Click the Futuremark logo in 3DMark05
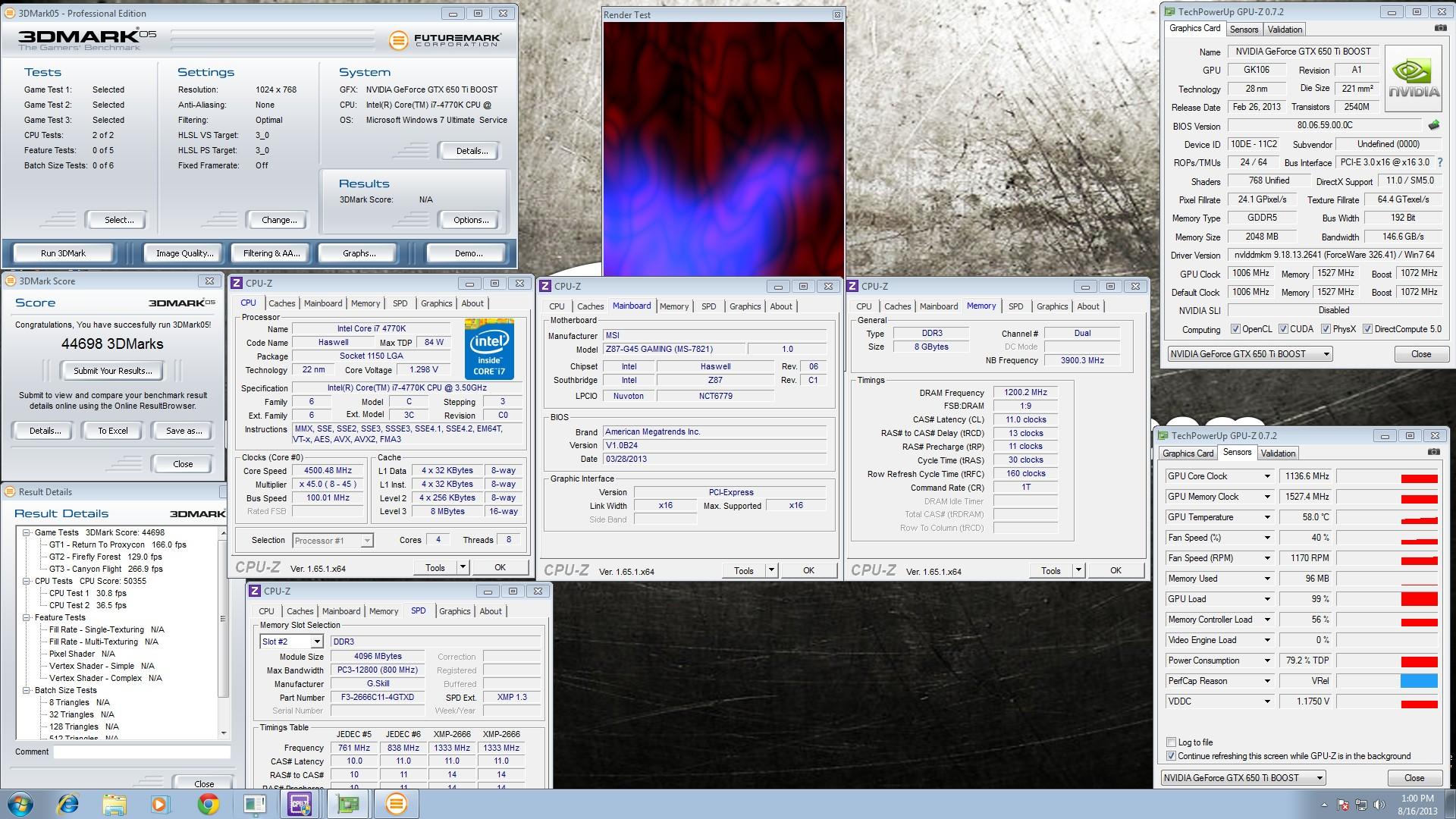 pyautogui.click(x=444, y=40)
